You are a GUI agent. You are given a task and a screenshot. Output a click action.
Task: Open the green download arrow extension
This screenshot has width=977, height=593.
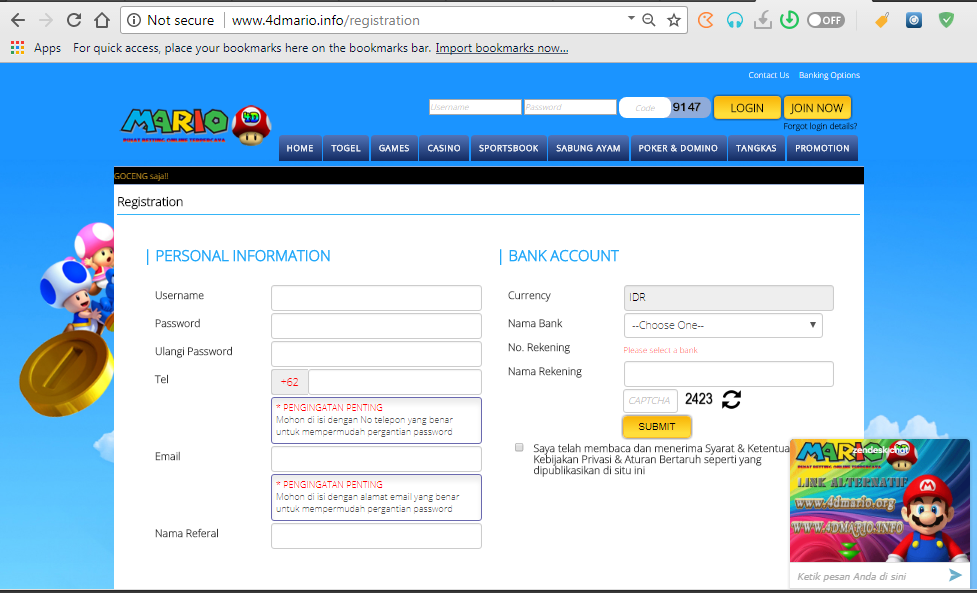point(789,21)
